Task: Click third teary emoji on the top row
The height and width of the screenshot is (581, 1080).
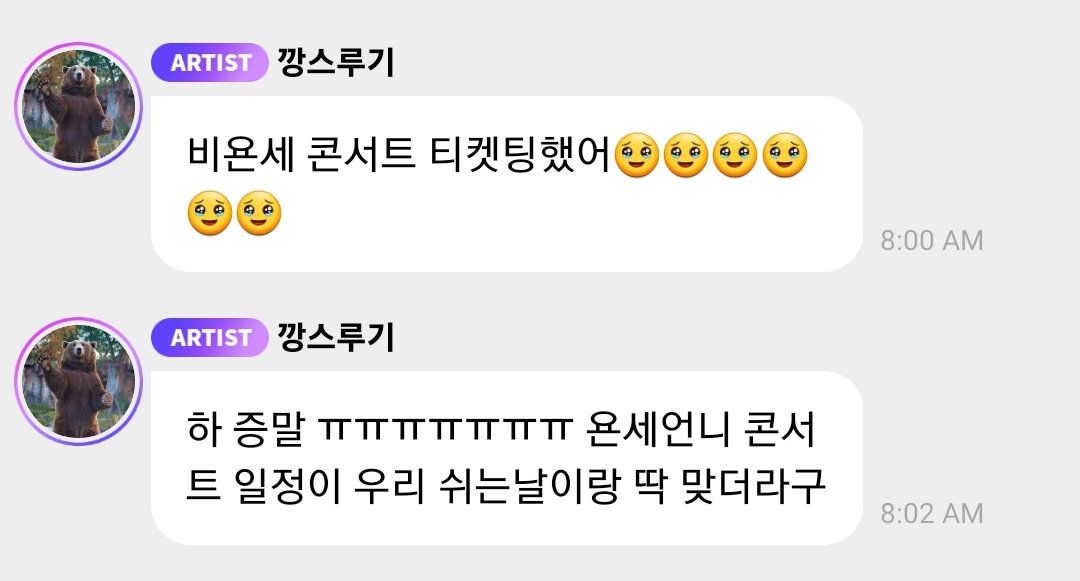Action: pyautogui.click(x=735, y=155)
